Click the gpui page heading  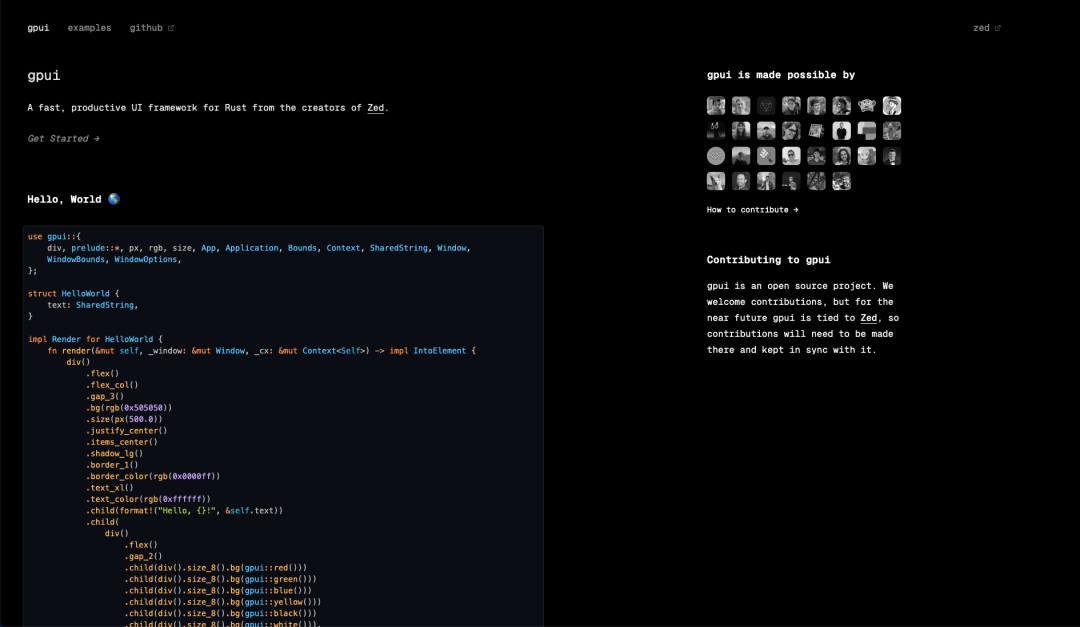43,75
